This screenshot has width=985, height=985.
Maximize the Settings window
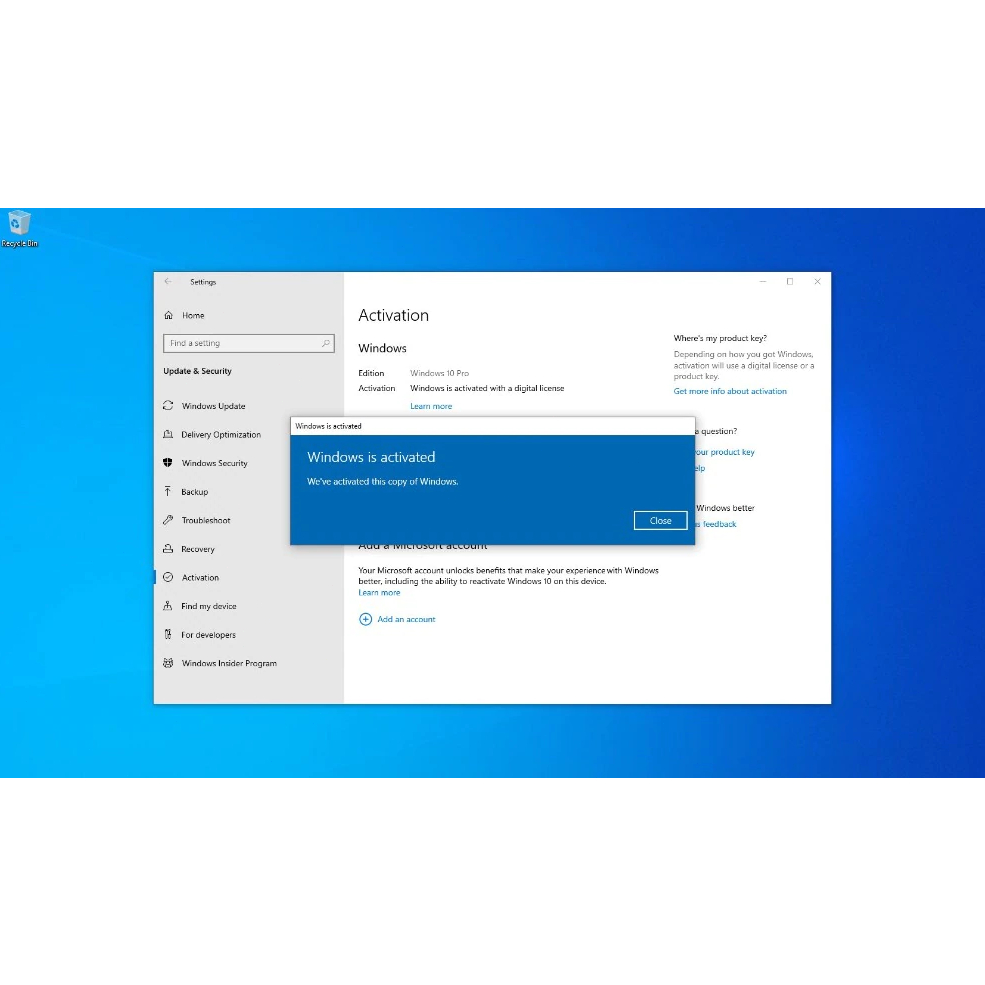pos(790,281)
